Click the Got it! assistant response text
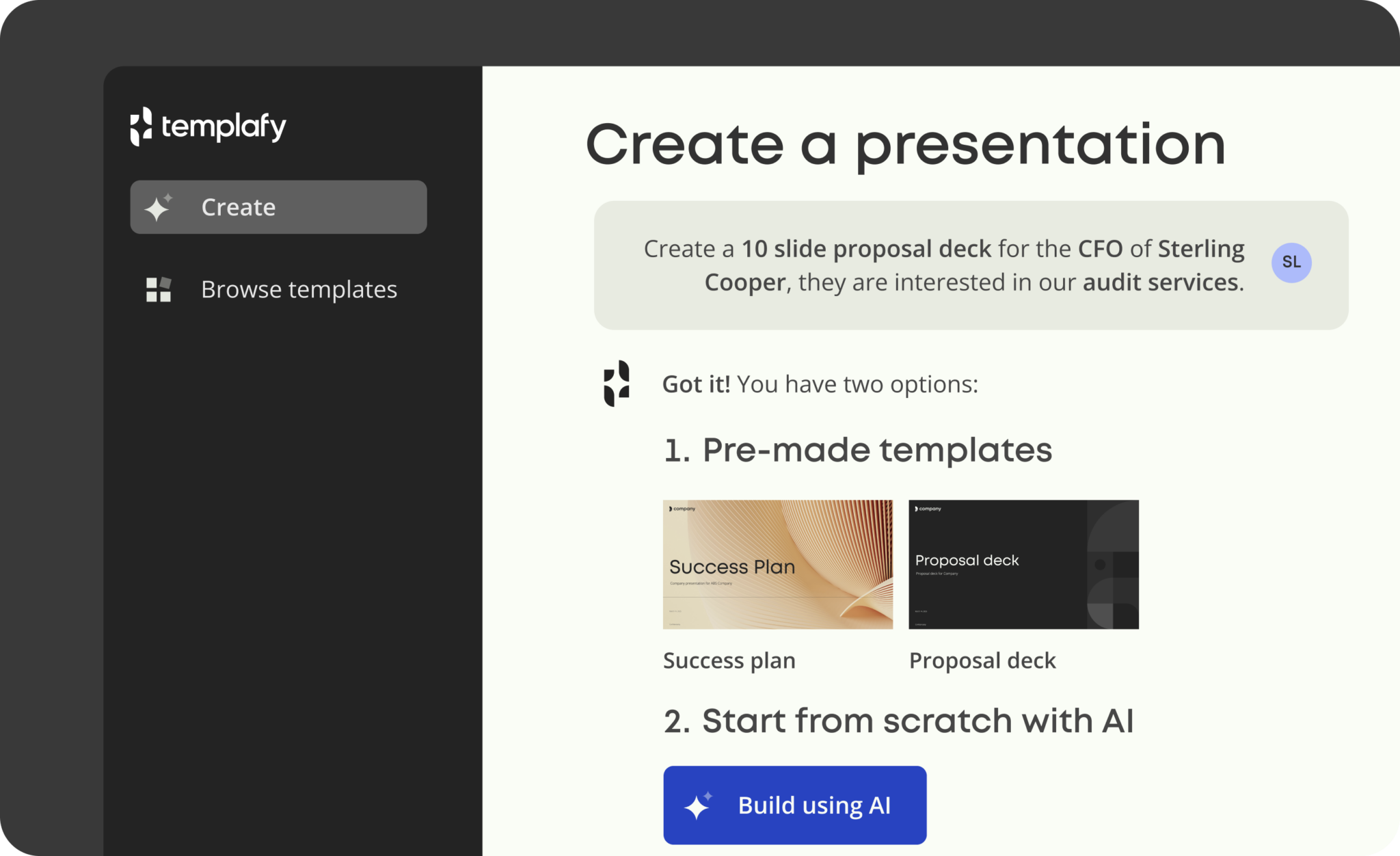Screen dimensions: 1400x856 818,384
